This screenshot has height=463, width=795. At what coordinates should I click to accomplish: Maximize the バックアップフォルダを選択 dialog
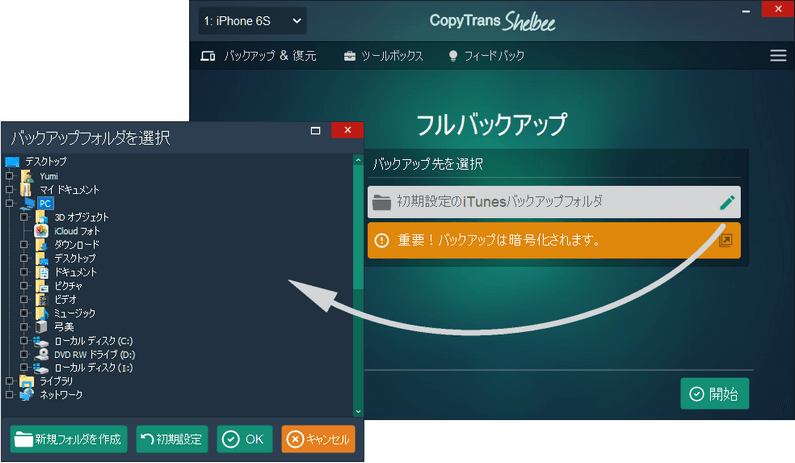pos(315,130)
